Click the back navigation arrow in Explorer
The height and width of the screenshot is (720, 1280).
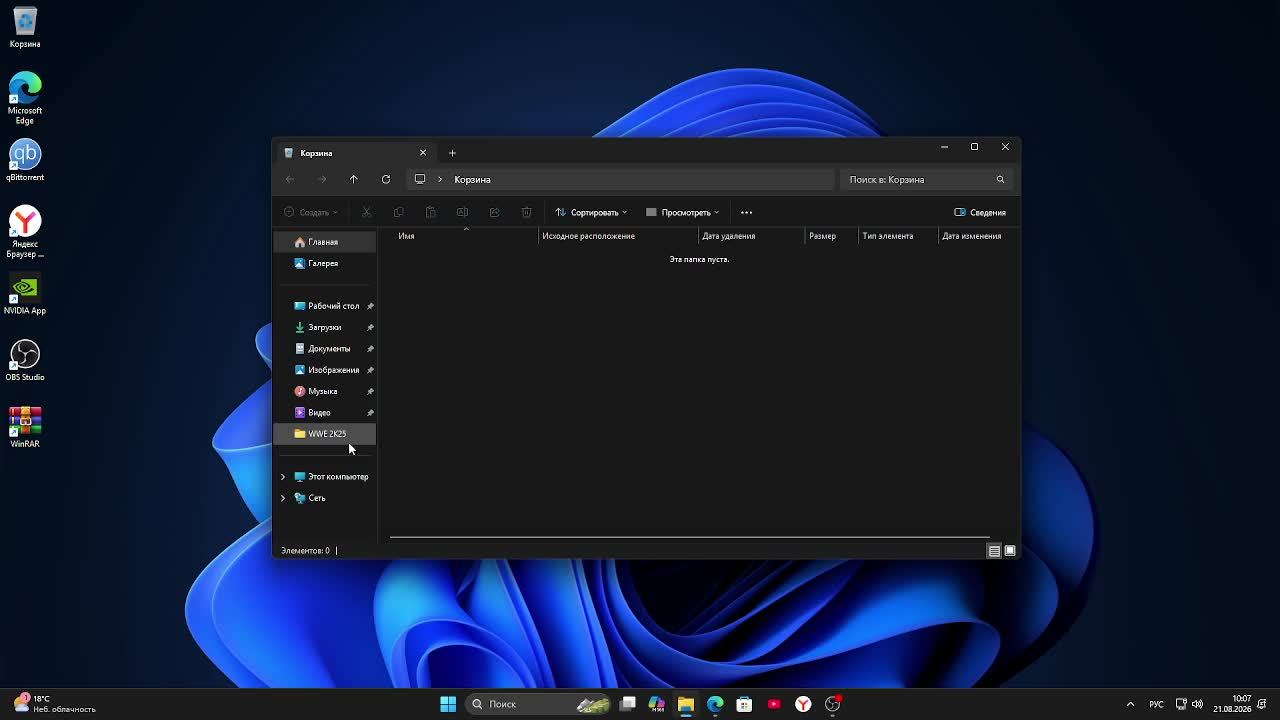[x=290, y=180]
